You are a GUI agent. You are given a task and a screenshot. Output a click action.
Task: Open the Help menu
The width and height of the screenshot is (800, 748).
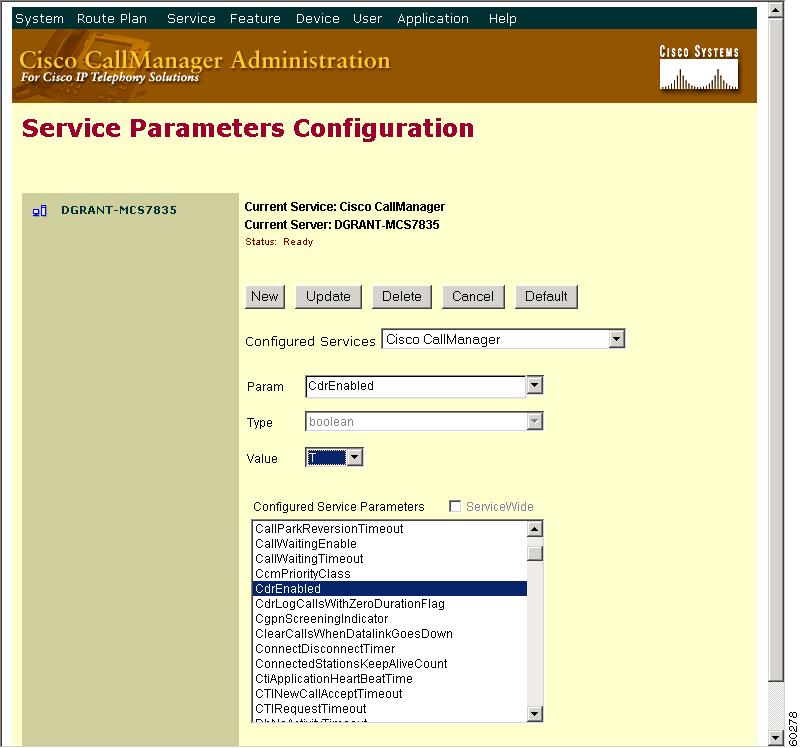click(x=503, y=19)
